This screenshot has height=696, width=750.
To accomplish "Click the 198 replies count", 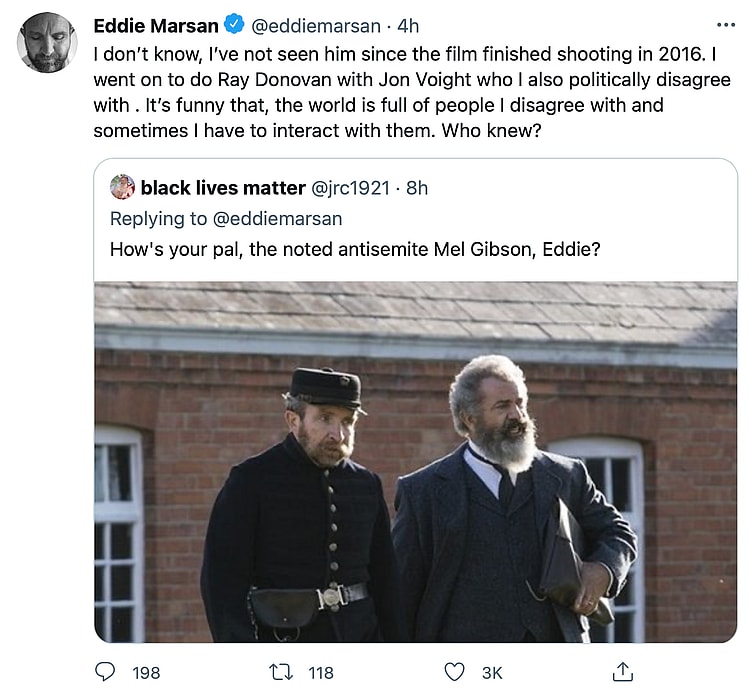I will (146, 672).
